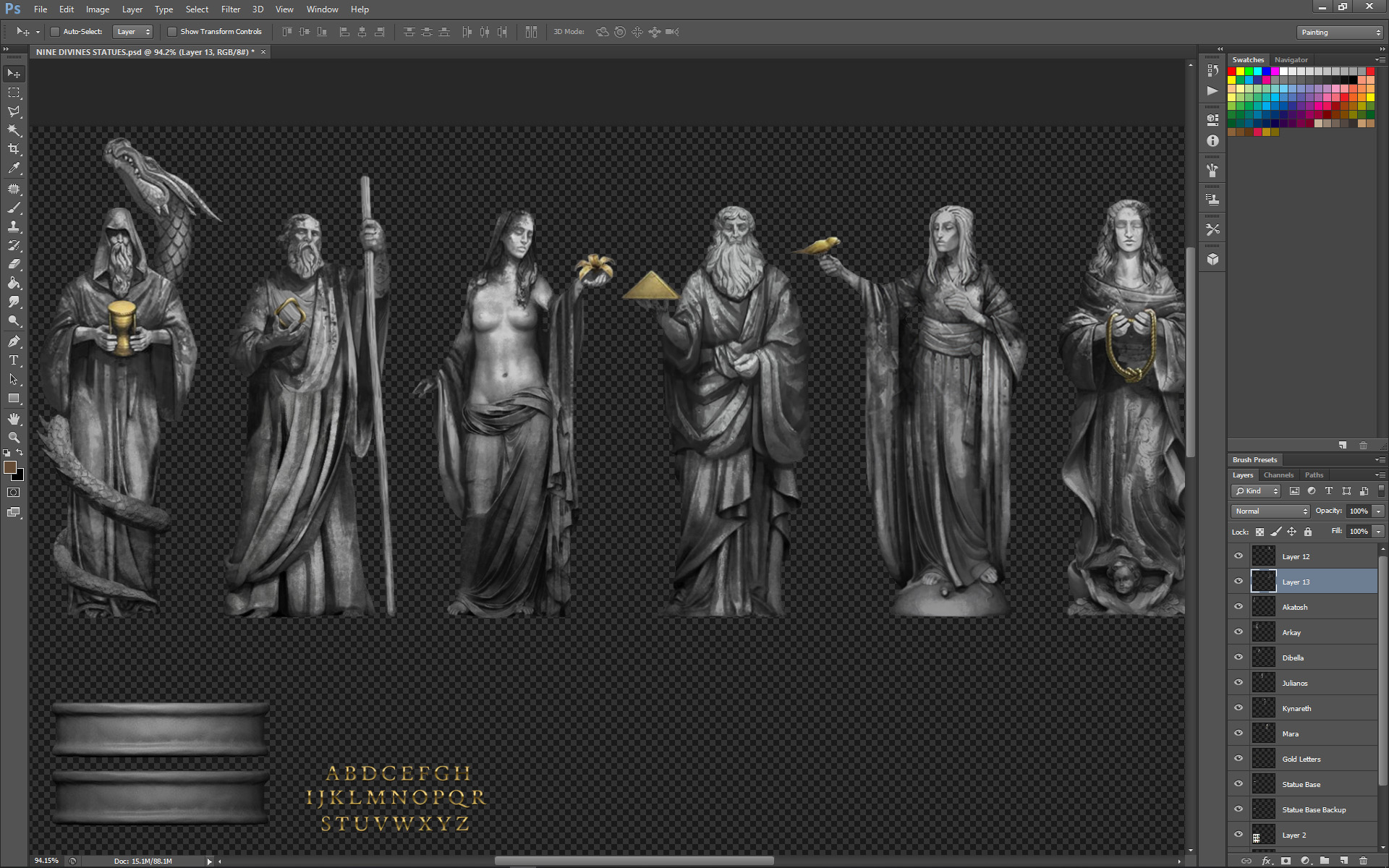
Task: Enable the Auto-Select checkbox
Action: (54, 32)
